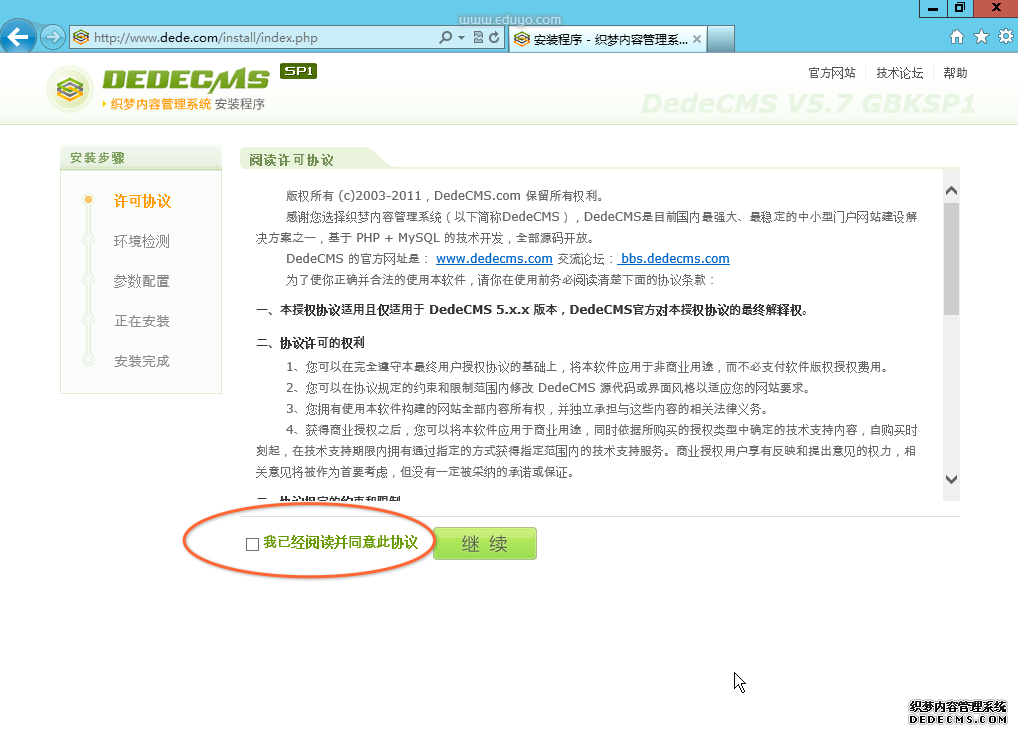Open the www.dedecms.com link
Screen dimensions: 1018x734
(x=494, y=259)
